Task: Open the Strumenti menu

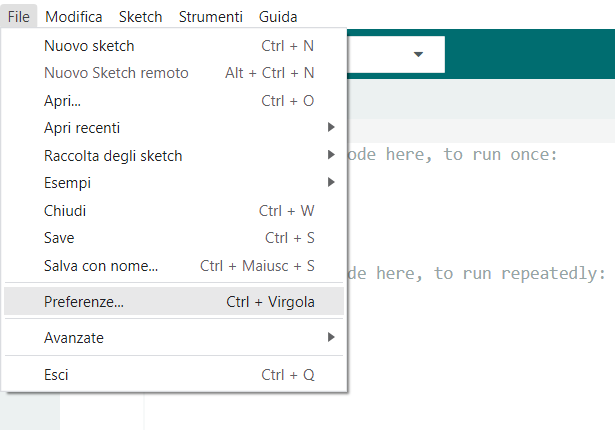Action: coord(211,17)
